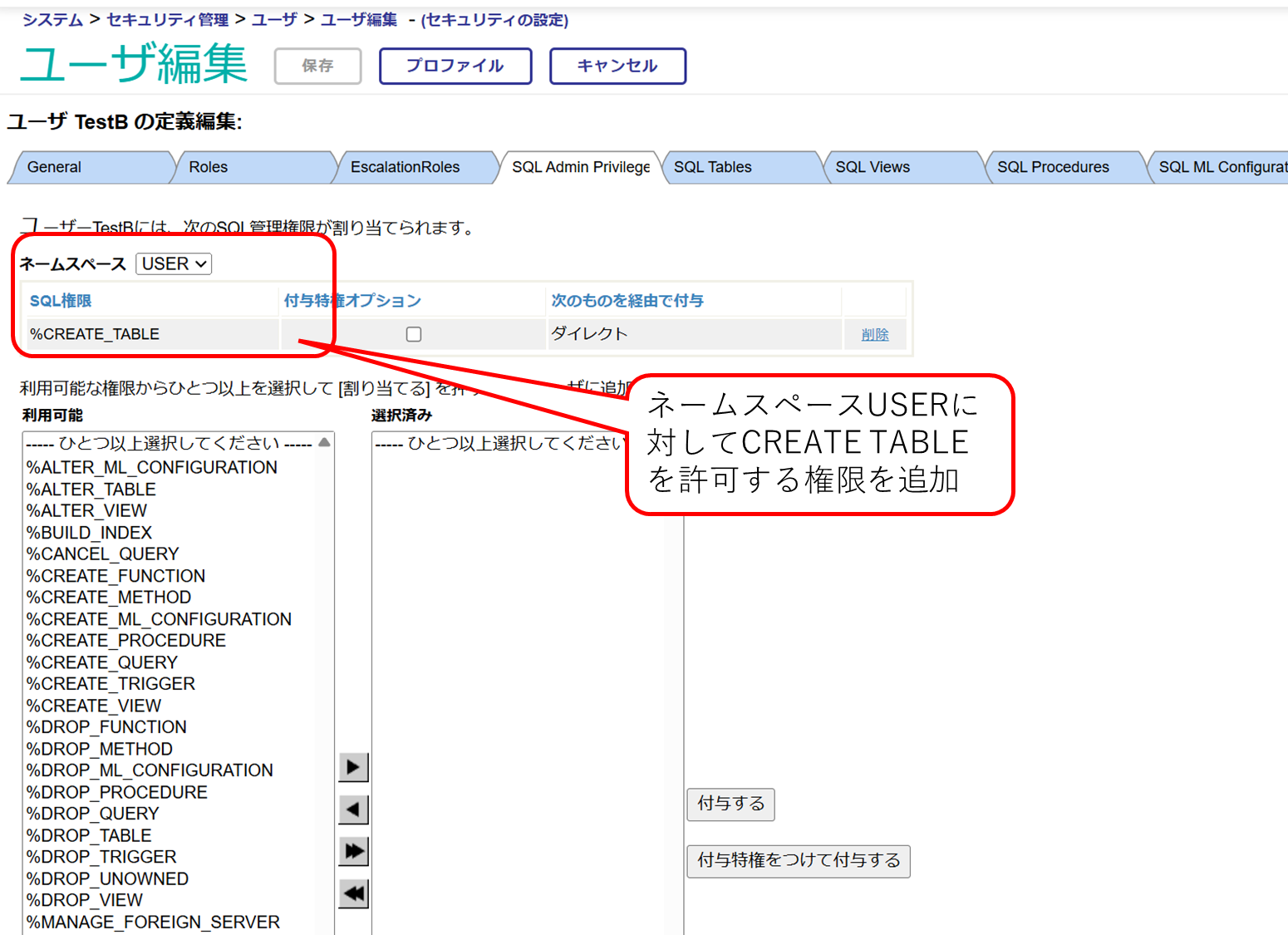Select the SQL Procedures tab
This screenshot has width=1288, height=935.
(1052, 167)
